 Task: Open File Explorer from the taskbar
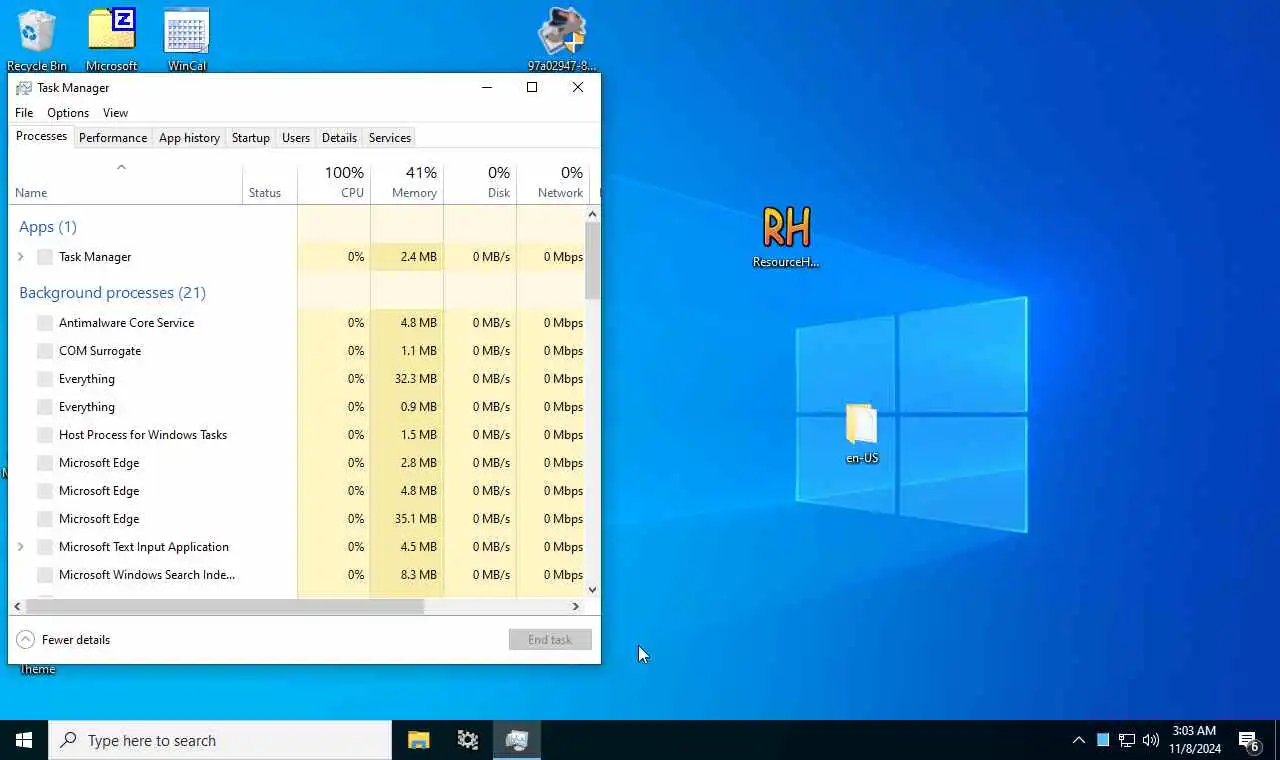419,740
